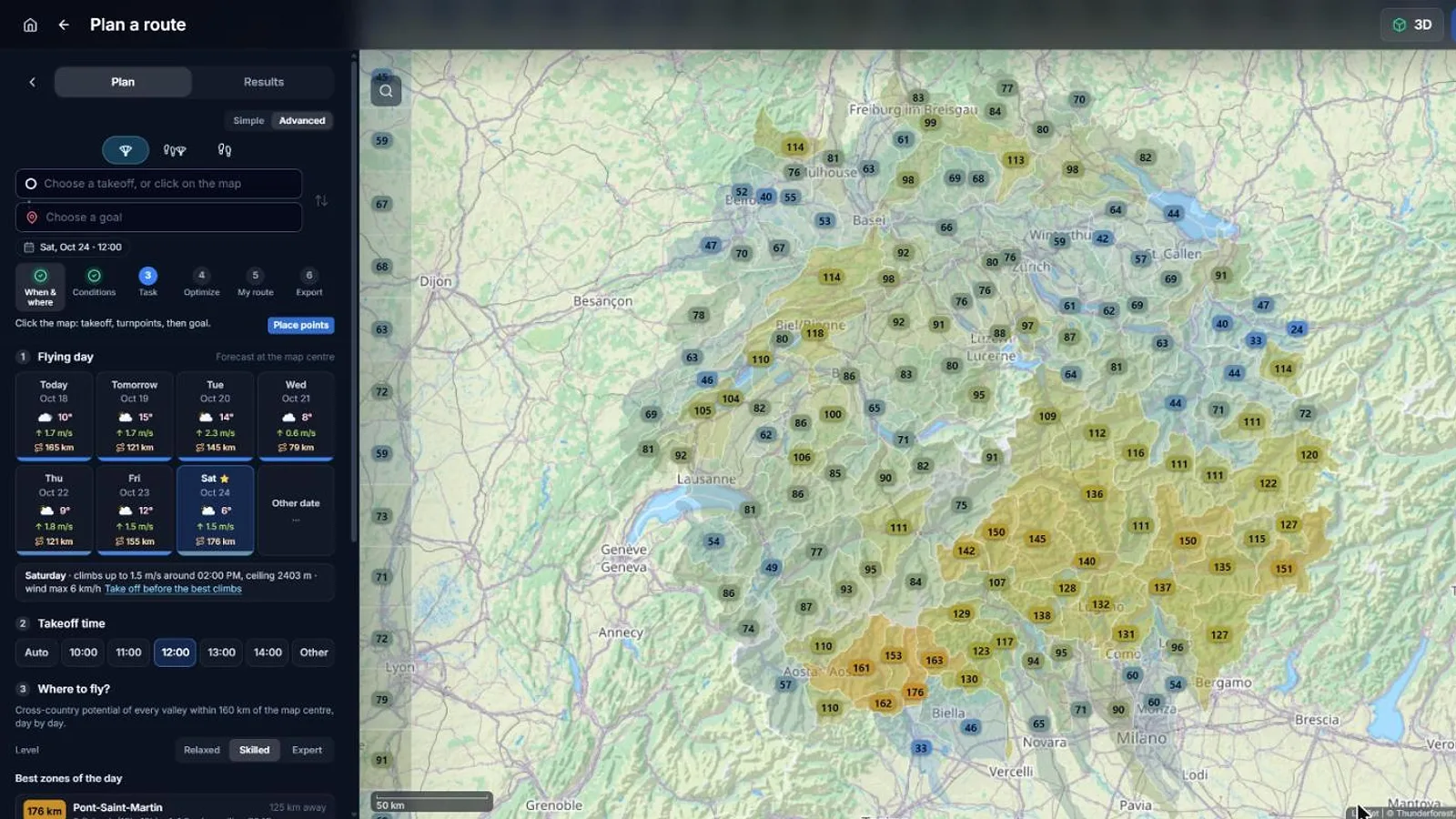Select the paraglider flight mode icon
Screen dimensions: 1456x819
(x=126, y=150)
